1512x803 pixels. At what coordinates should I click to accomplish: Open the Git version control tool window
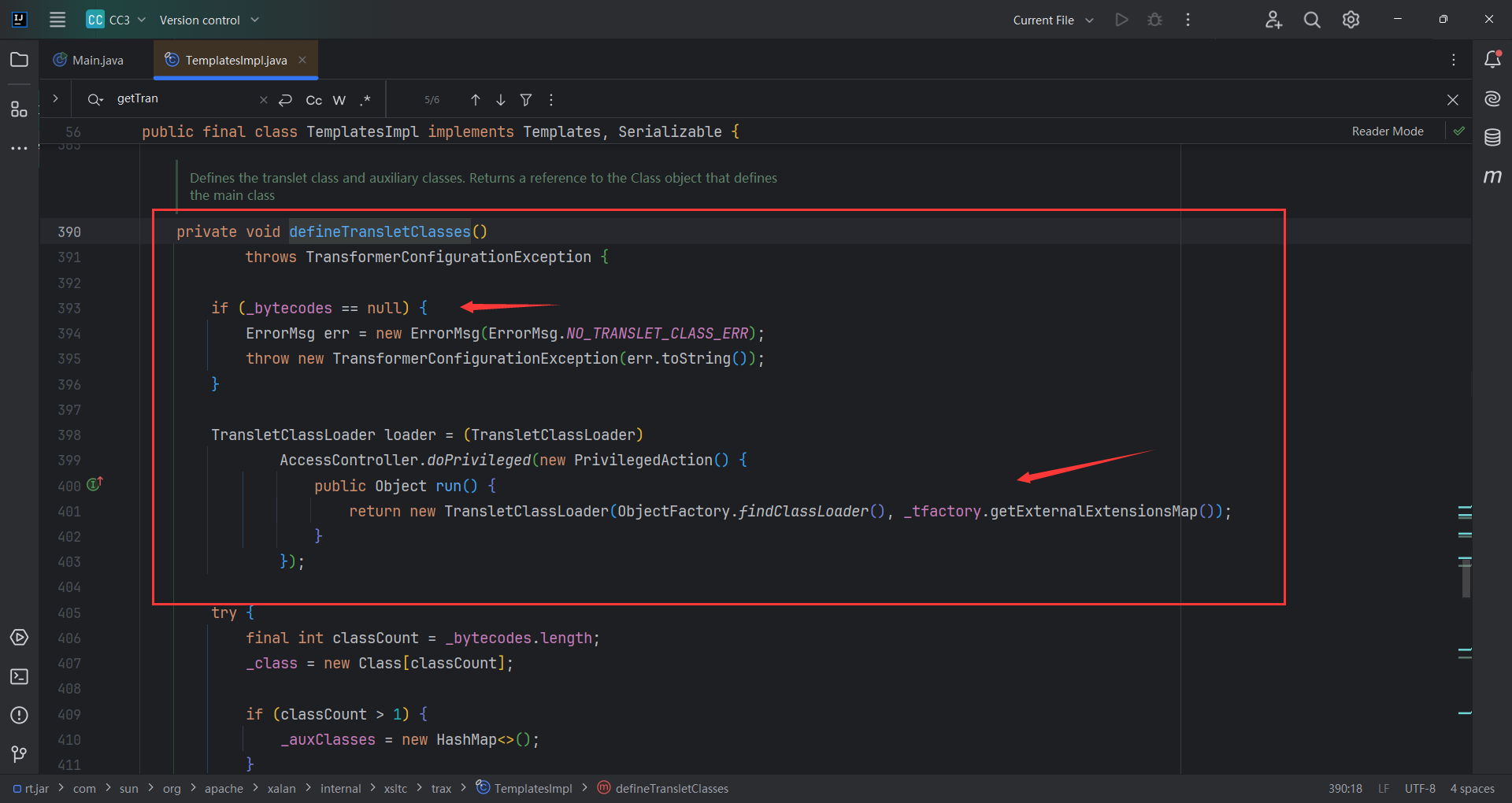(x=20, y=754)
